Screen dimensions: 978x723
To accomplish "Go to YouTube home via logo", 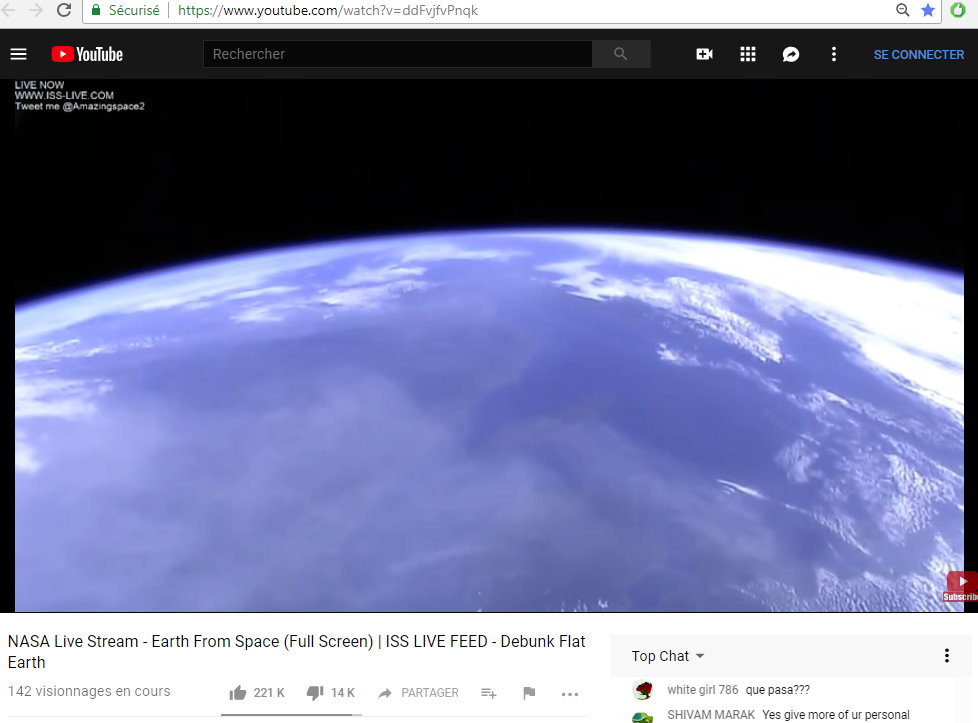I will (87, 54).
